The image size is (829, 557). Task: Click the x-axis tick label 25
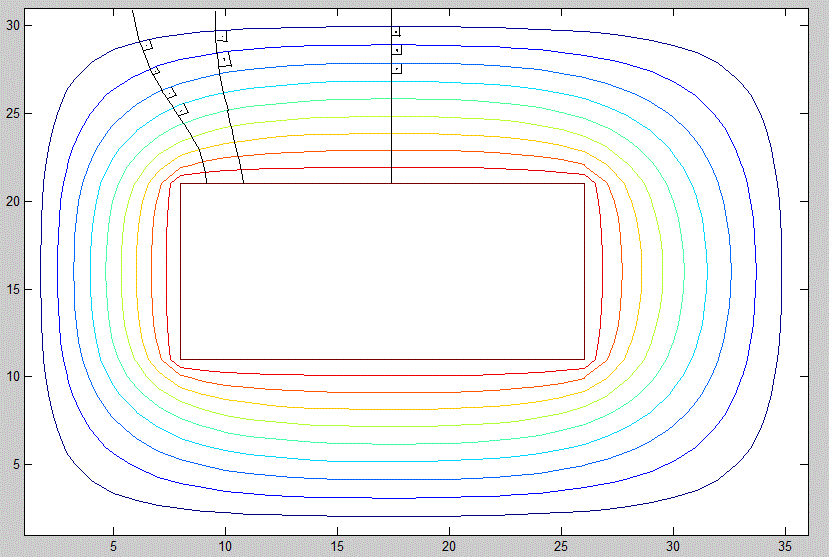(x=562, y=545)
